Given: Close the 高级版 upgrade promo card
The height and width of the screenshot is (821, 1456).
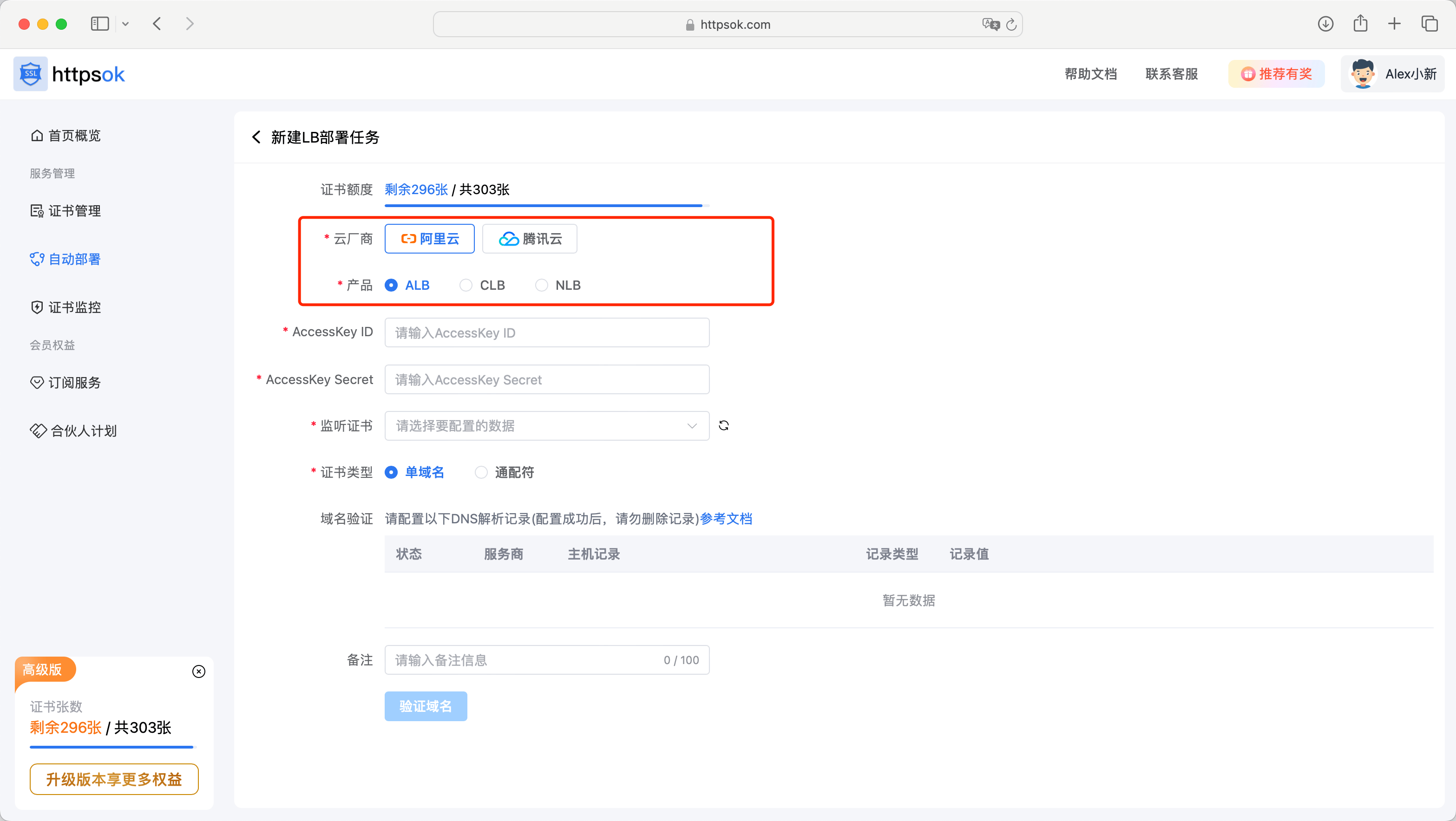Looking at the screenshot, I should coord(198,671).
